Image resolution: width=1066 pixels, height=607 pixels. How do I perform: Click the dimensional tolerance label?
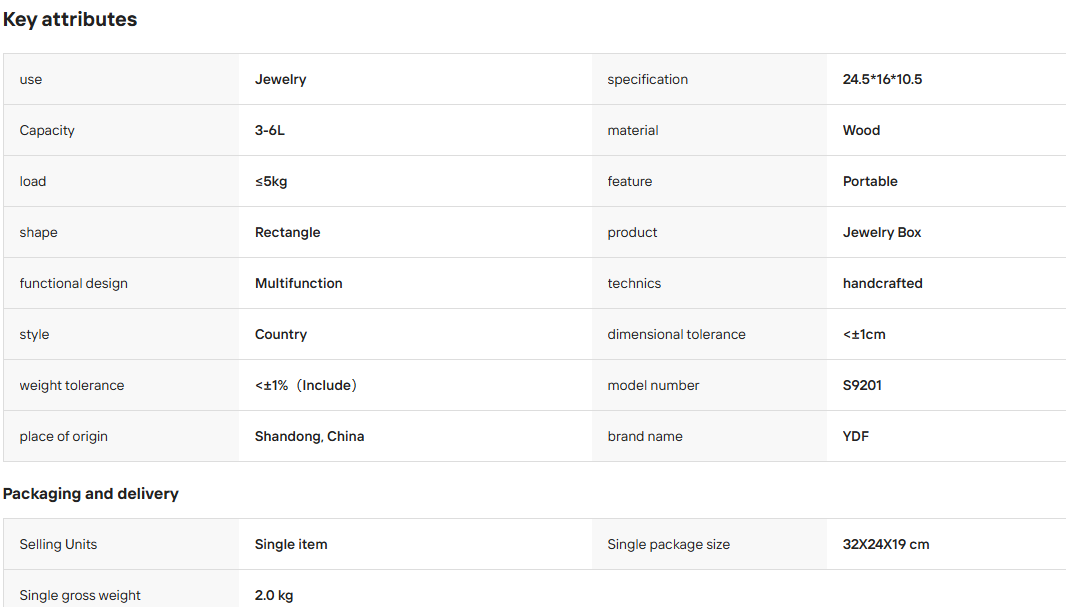click(x=676, y=334)
